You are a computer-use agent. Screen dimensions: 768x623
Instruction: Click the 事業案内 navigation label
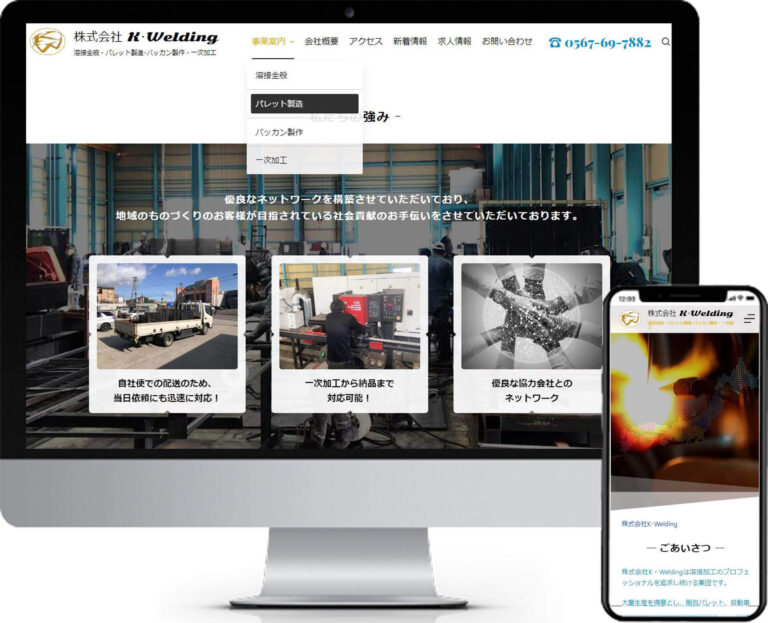click(268, 42)
